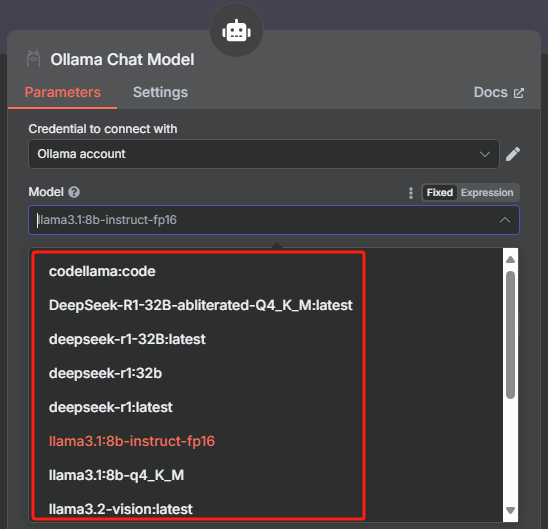Open Model options three-dot menu
This screenshot has width=548, height=529.
tap(411, 193)
